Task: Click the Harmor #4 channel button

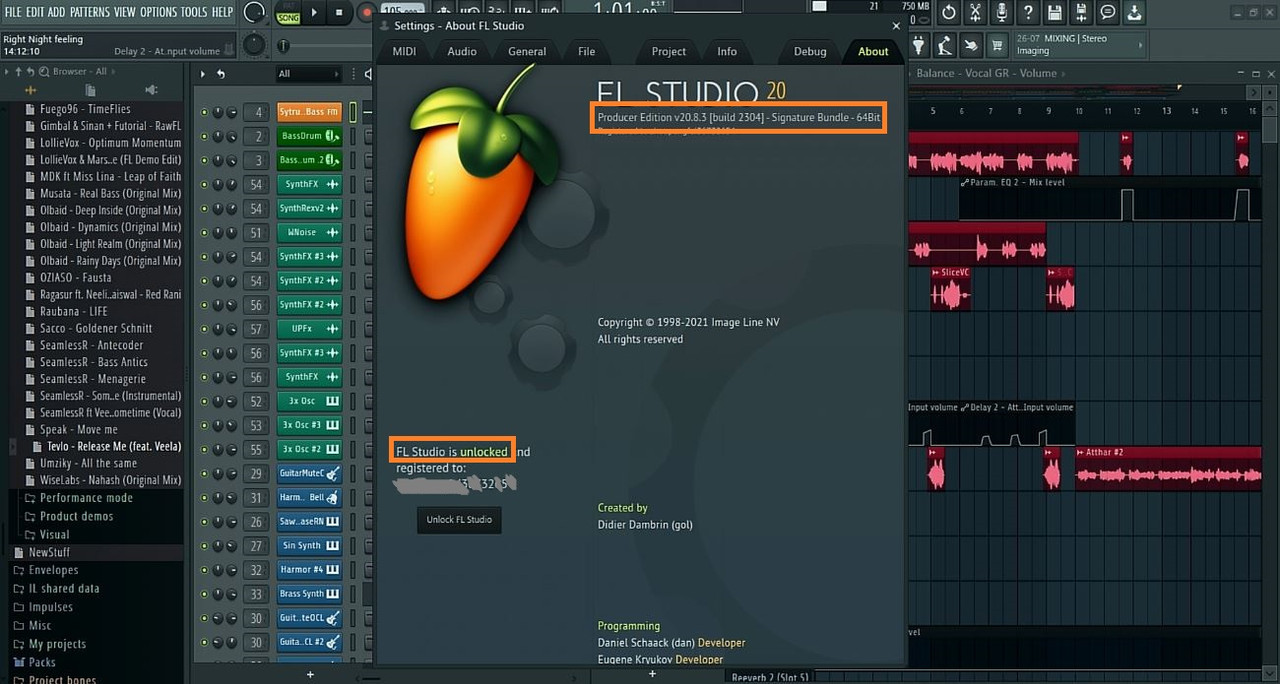Action: 310,570
